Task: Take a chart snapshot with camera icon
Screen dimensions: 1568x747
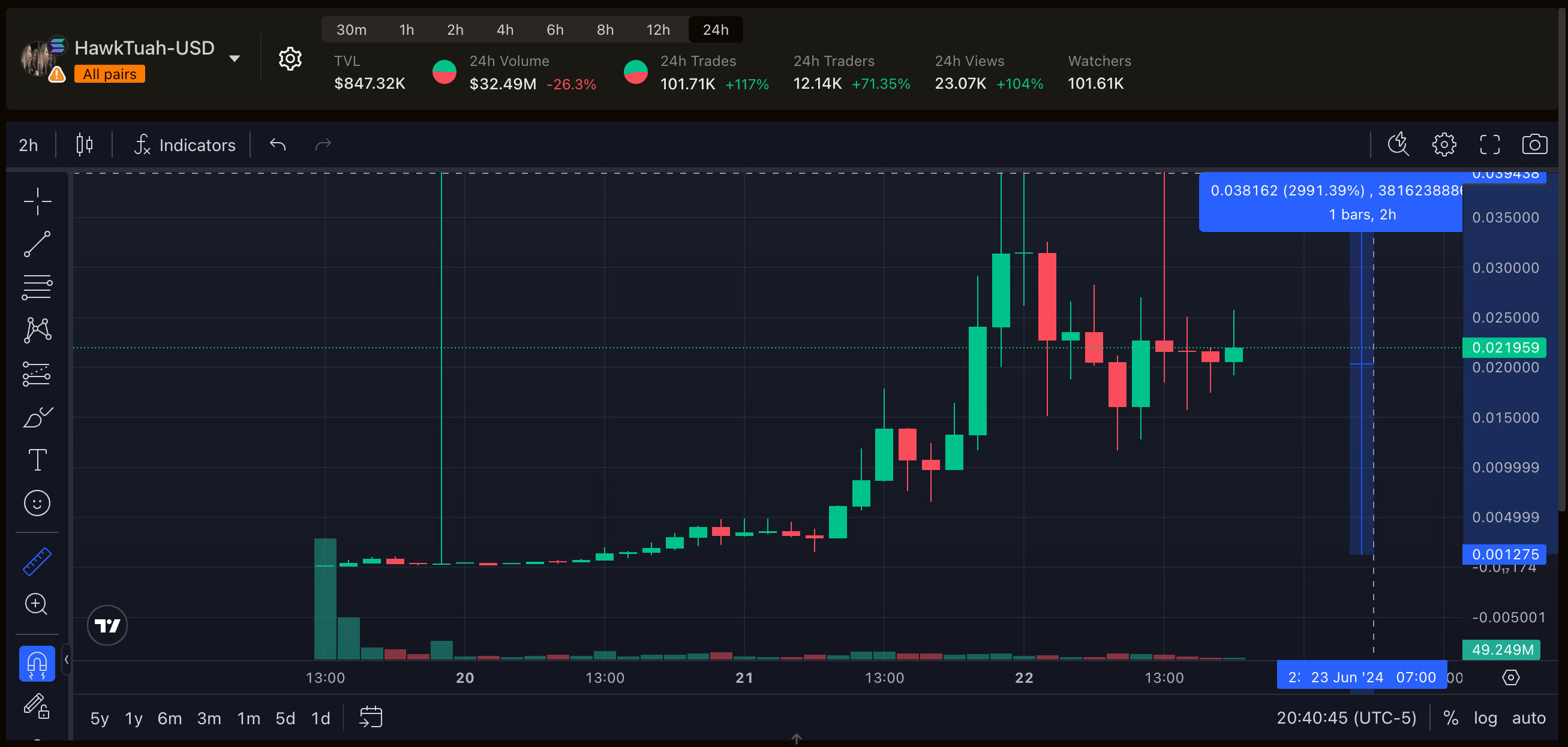Action: [1534, 144]
